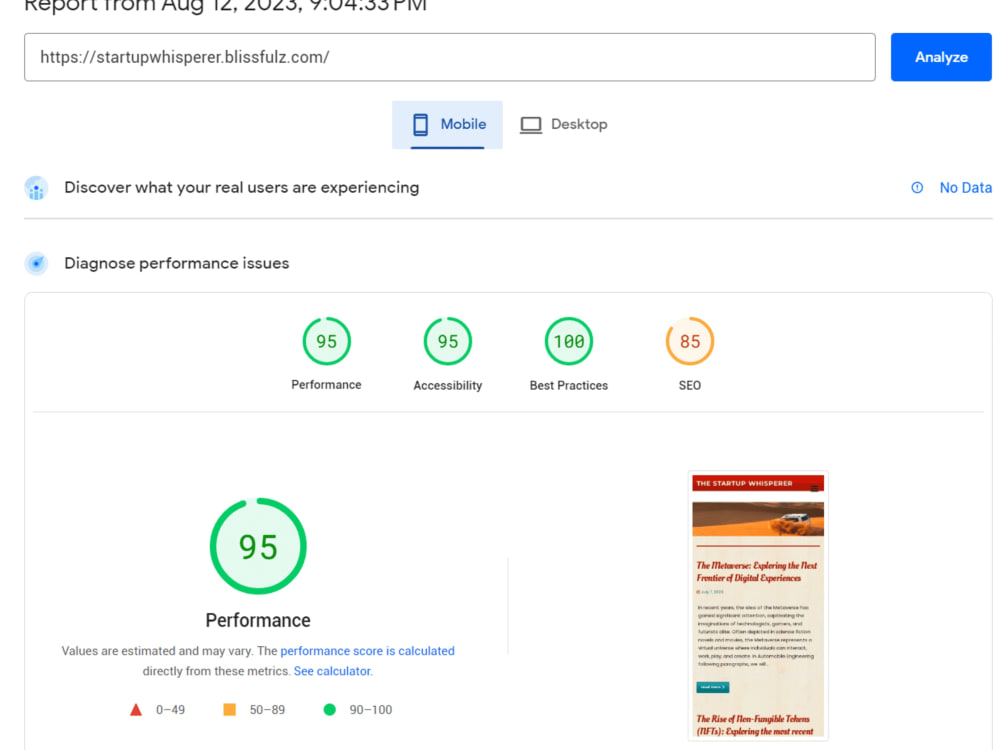
Task: Click the '0–49' legend text
Action: click(x=170, y=710)
